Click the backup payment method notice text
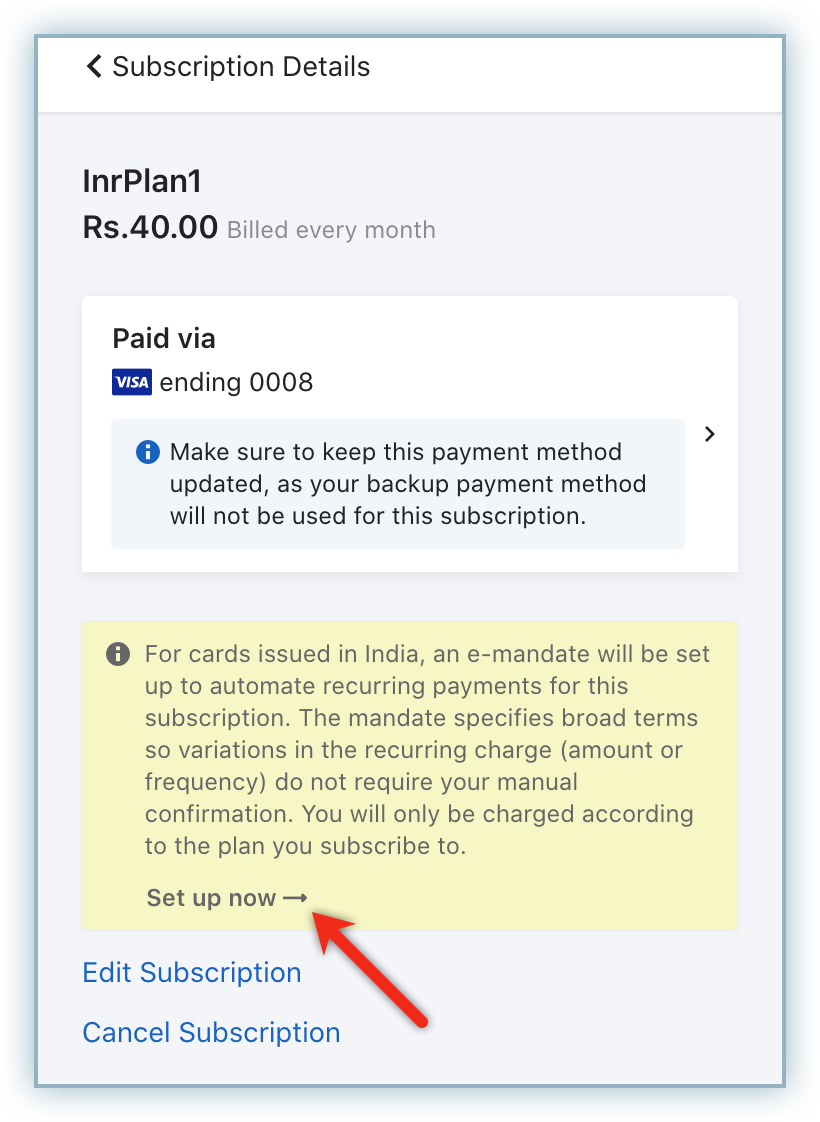 coord(410,485)
